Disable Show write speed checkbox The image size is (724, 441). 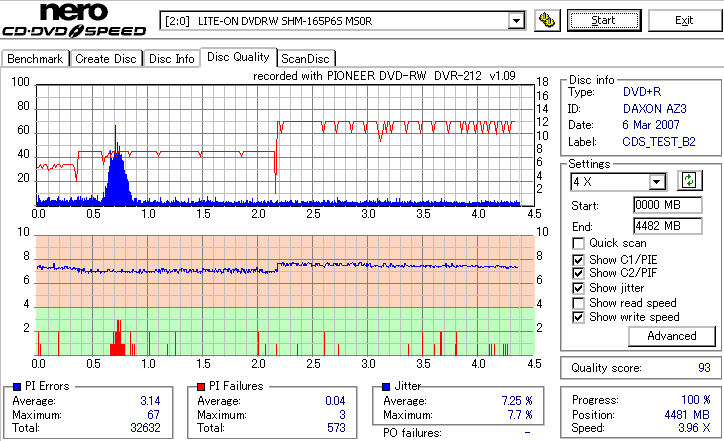[x=578, y=317]
